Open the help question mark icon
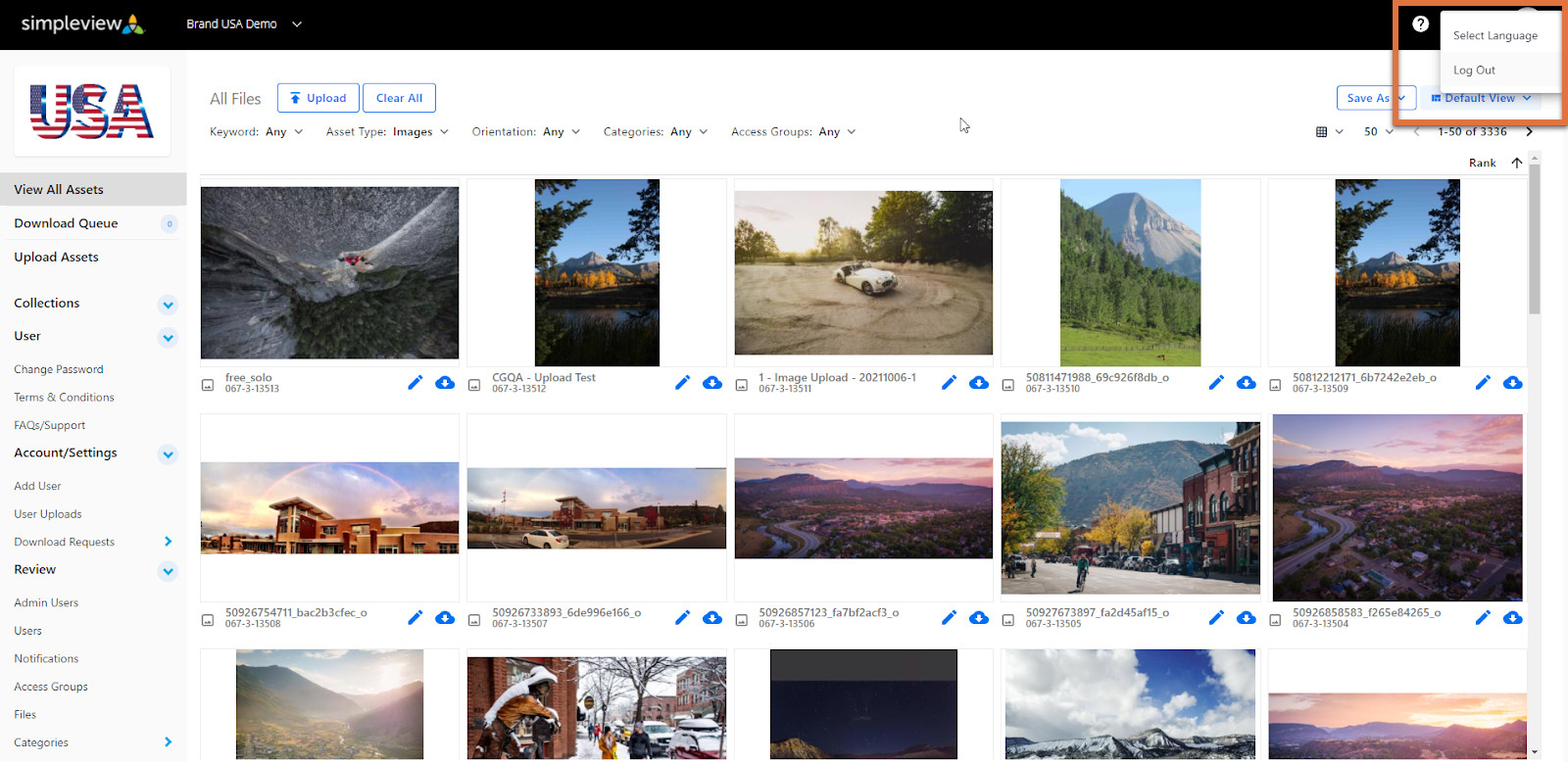The height and width of the screenshot is (762, 1568). [1420, 24]
